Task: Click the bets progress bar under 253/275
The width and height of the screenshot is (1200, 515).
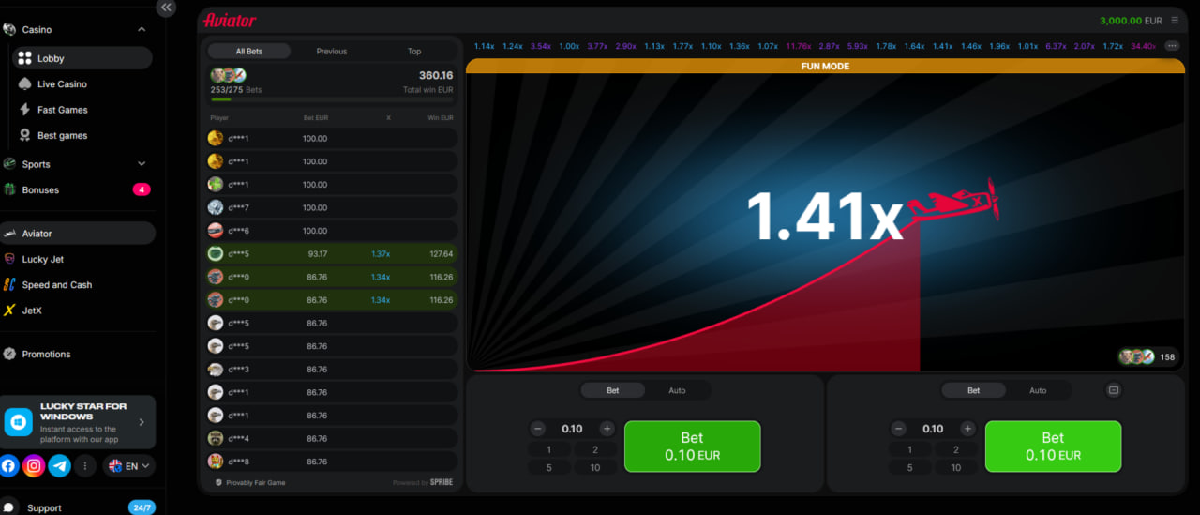Action: coord(332,100)
